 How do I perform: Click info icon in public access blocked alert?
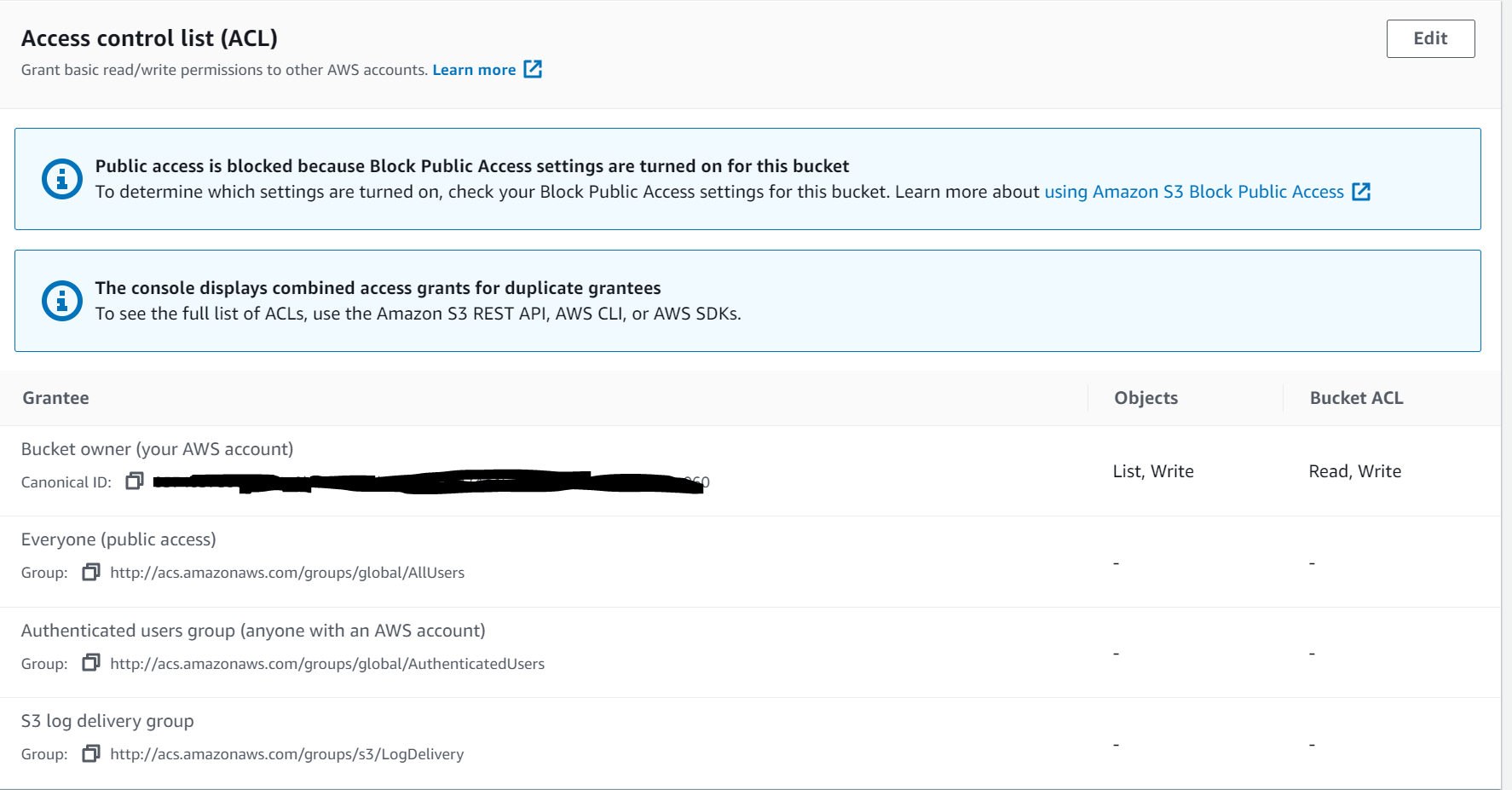[62, 179]
